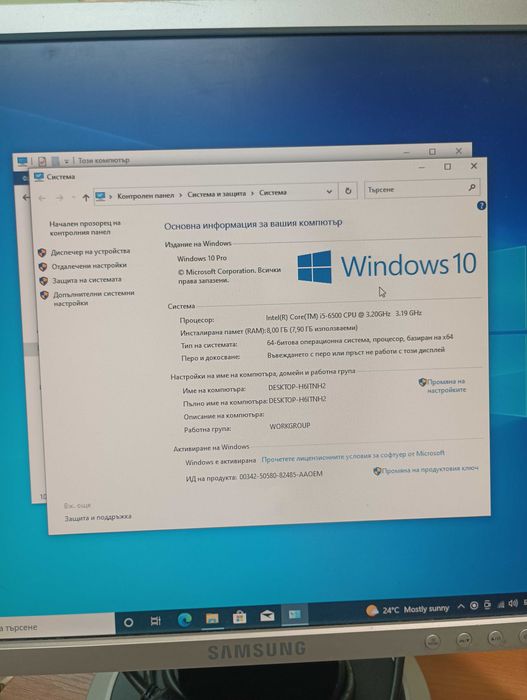Click the Windows 10 logo

[x=387, y=266]
